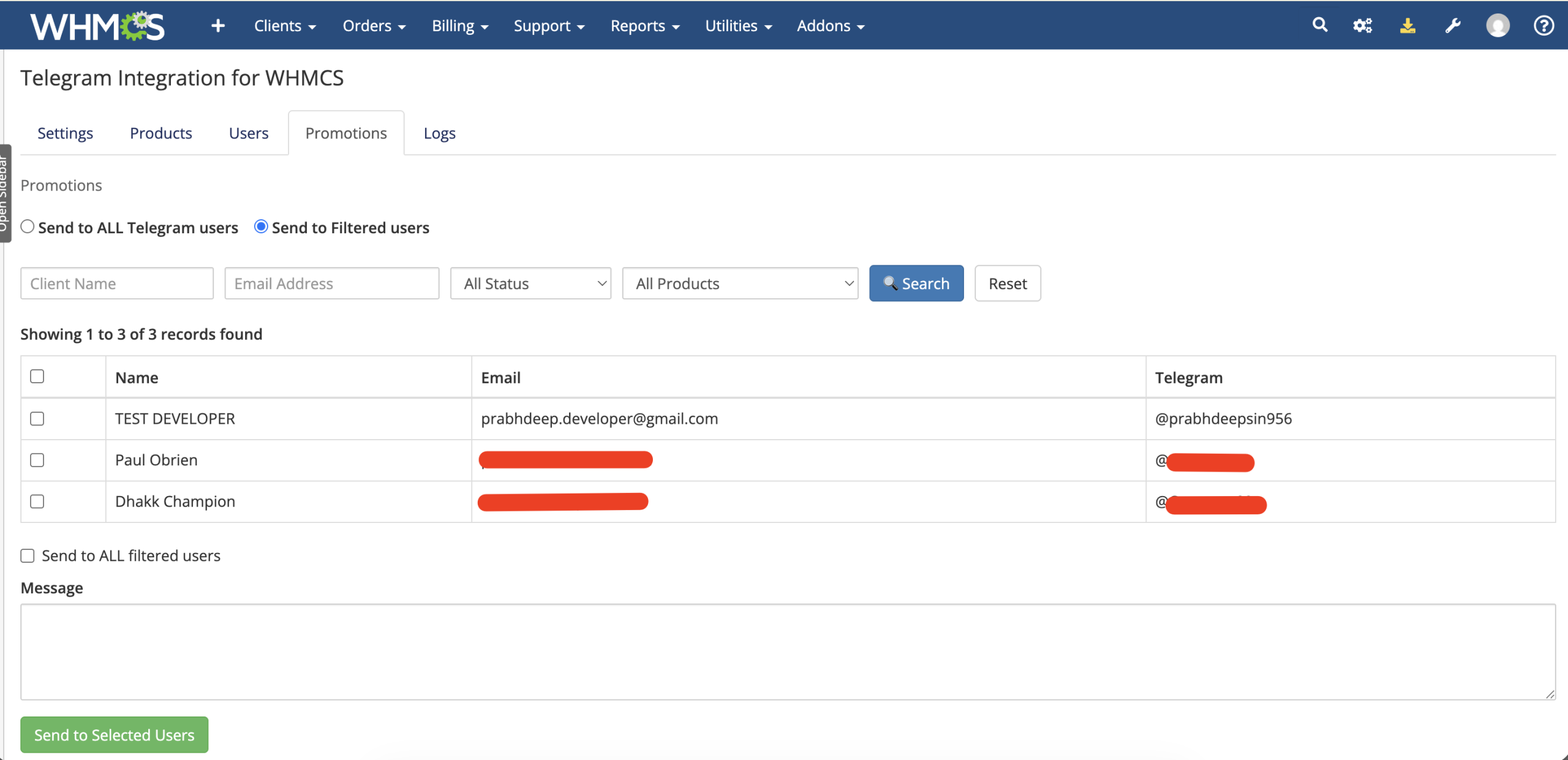
Task: Open the admin user avatar menu
Action: [x=1498, y=26]
